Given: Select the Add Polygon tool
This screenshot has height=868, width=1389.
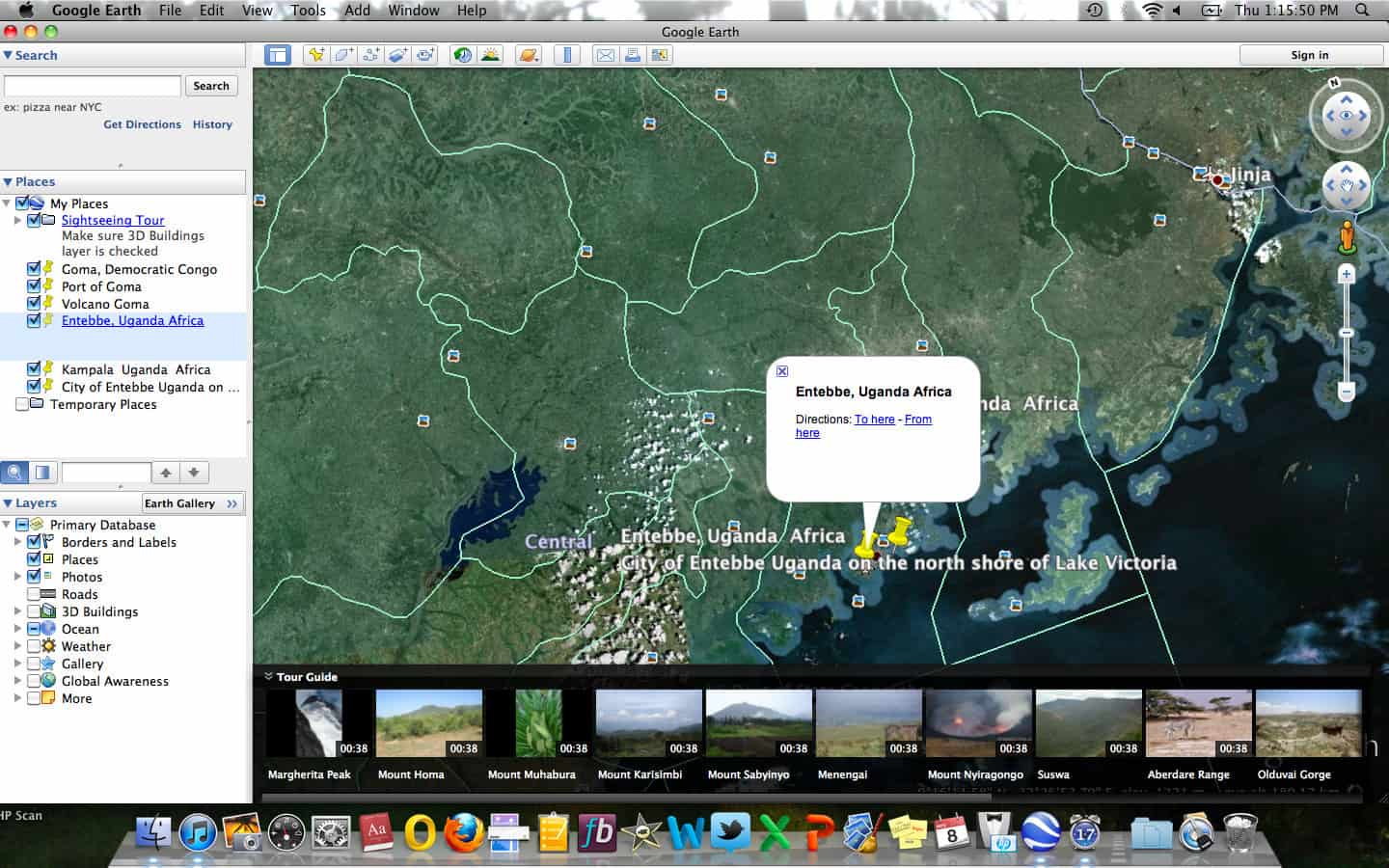Looking at the screenshot, I should click(x=343, y=55).
